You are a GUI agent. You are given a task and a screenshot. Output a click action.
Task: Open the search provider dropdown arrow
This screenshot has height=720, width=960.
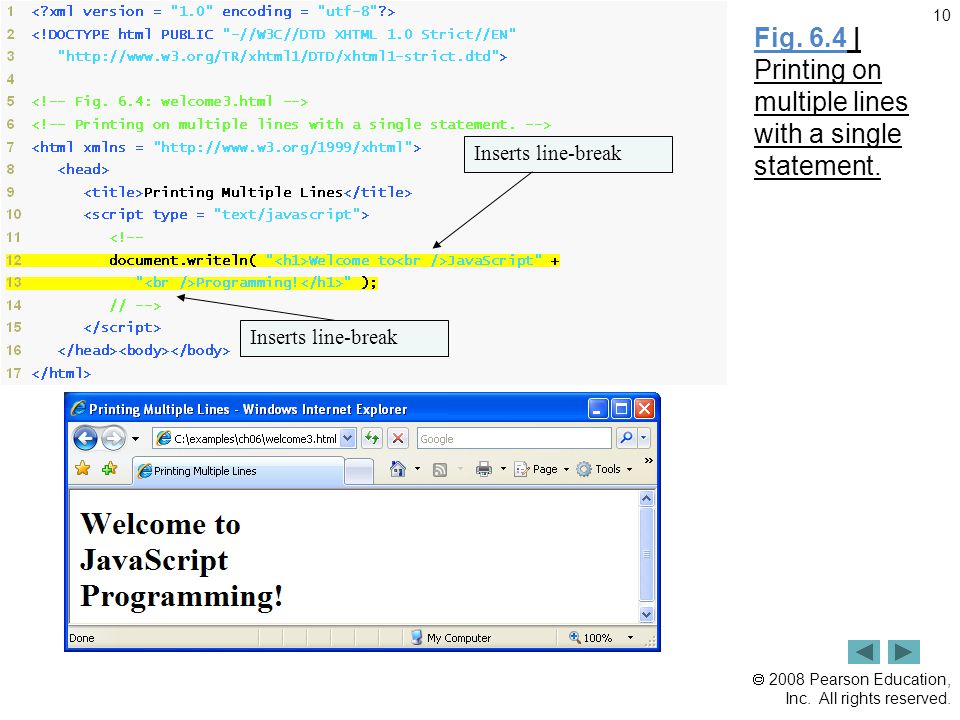pyautogui.click(x=643, y=438)
